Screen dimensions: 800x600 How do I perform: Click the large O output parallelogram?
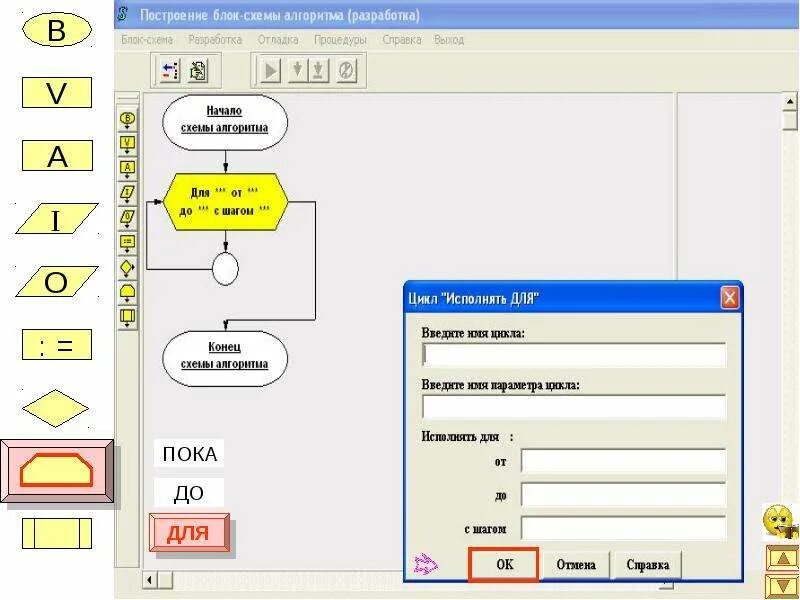pos(57,281)
